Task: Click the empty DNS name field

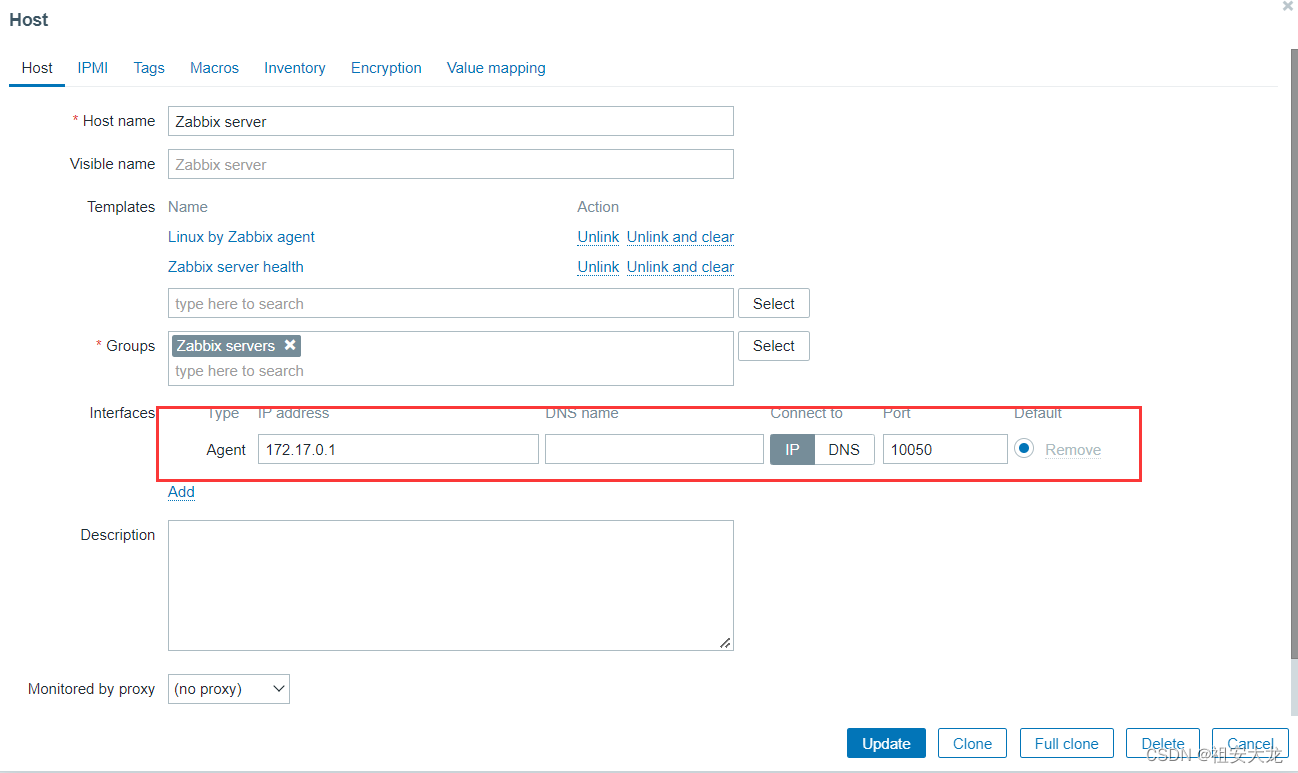Action: click(654, 449)
